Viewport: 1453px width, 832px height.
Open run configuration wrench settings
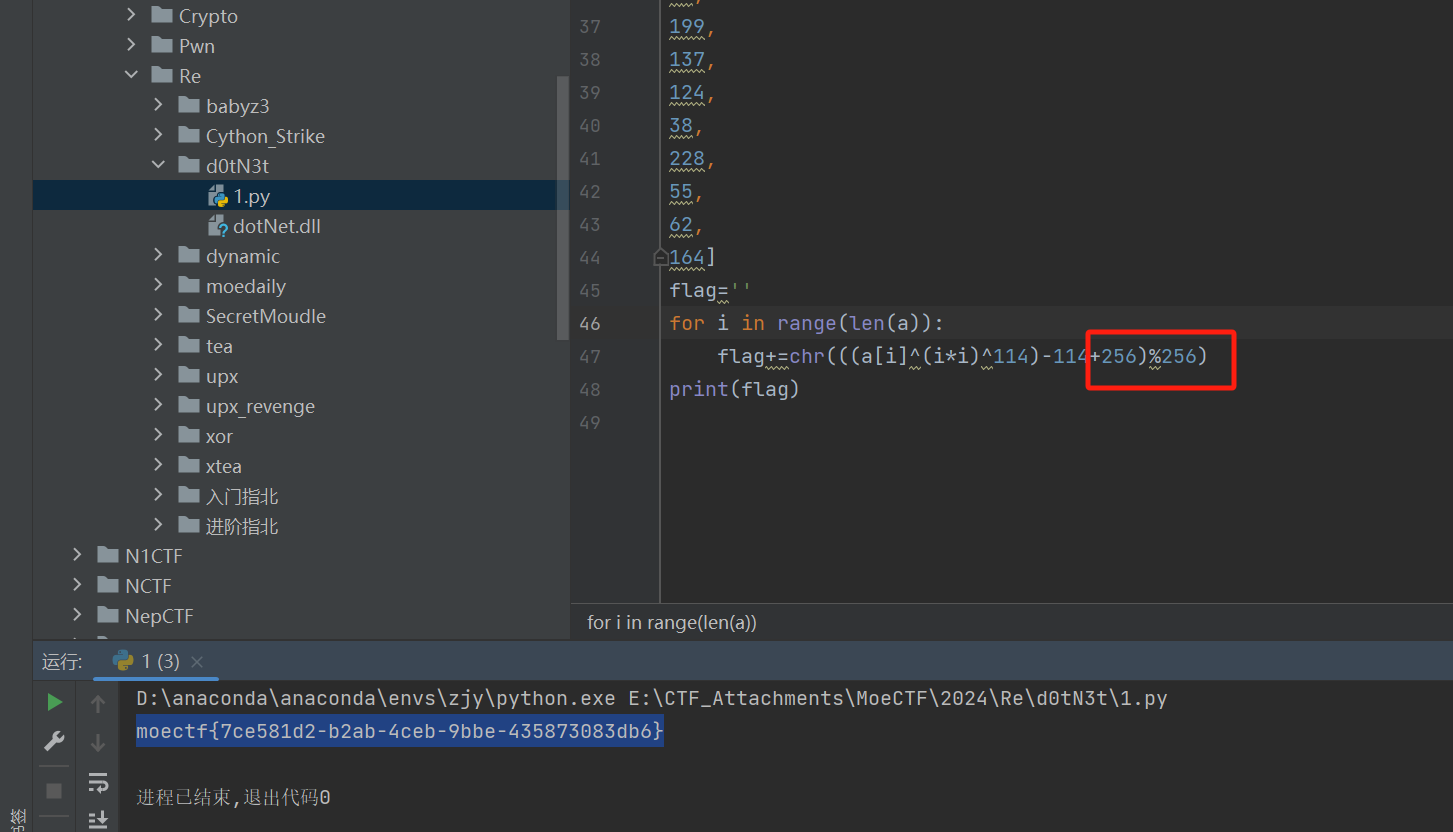(55, 741)
